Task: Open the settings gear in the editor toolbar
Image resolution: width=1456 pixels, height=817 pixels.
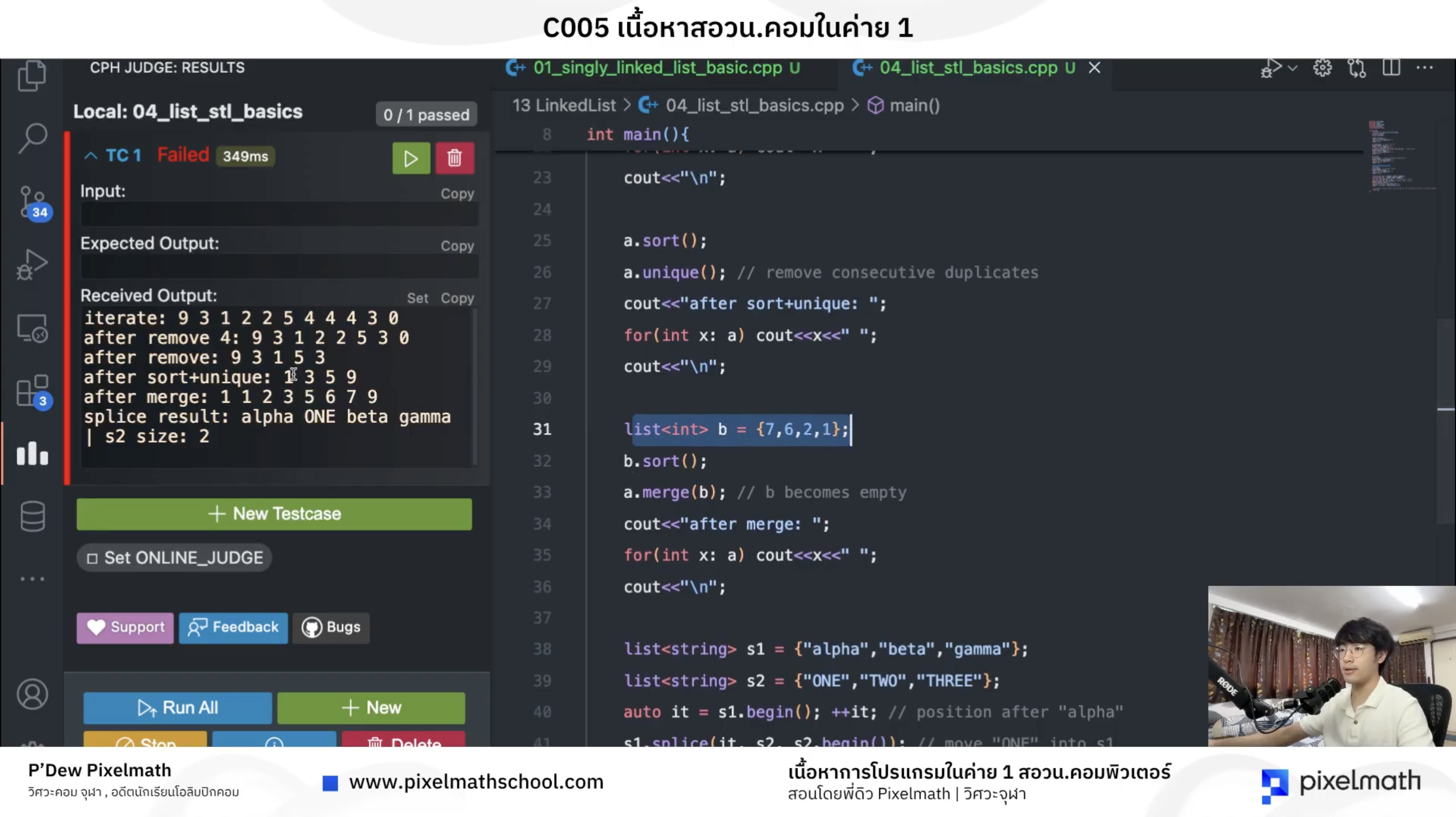Action: 1322,67
